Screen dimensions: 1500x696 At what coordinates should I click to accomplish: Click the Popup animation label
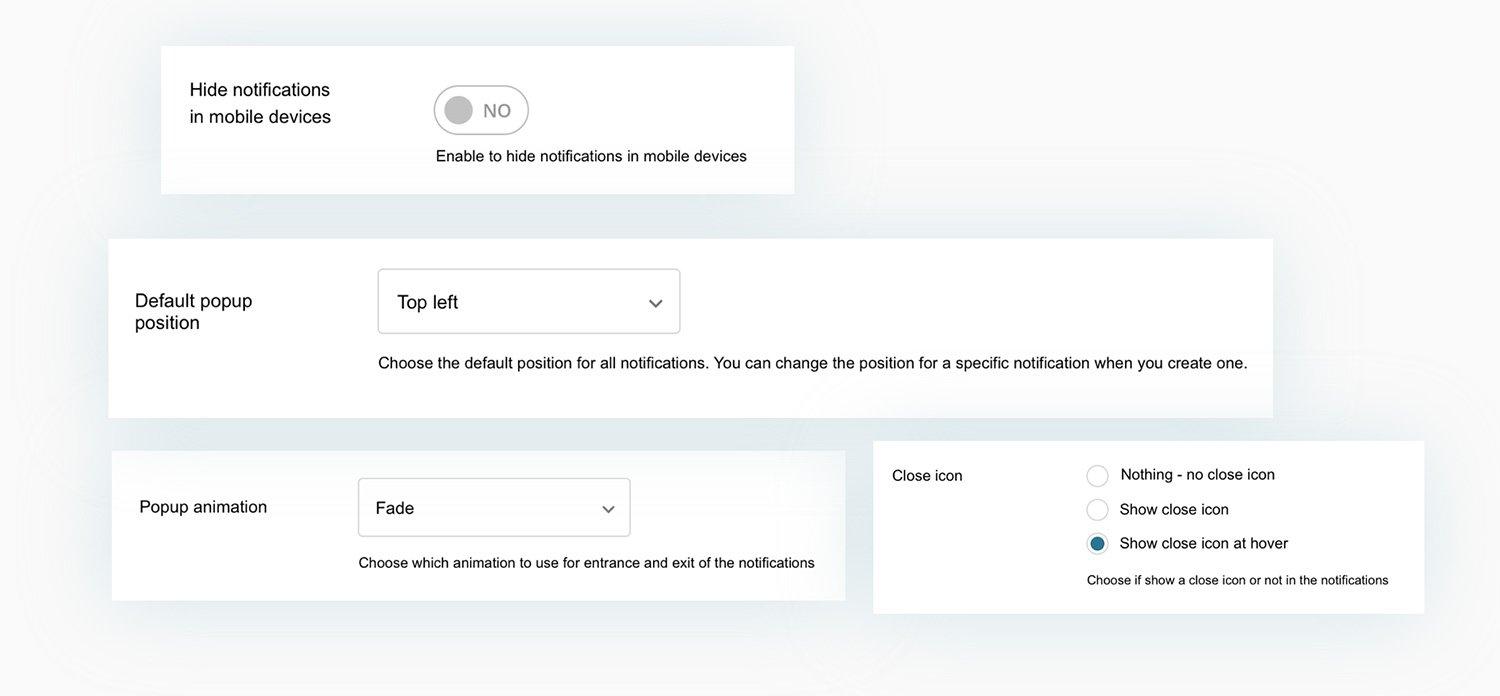(x=203, y=507)
